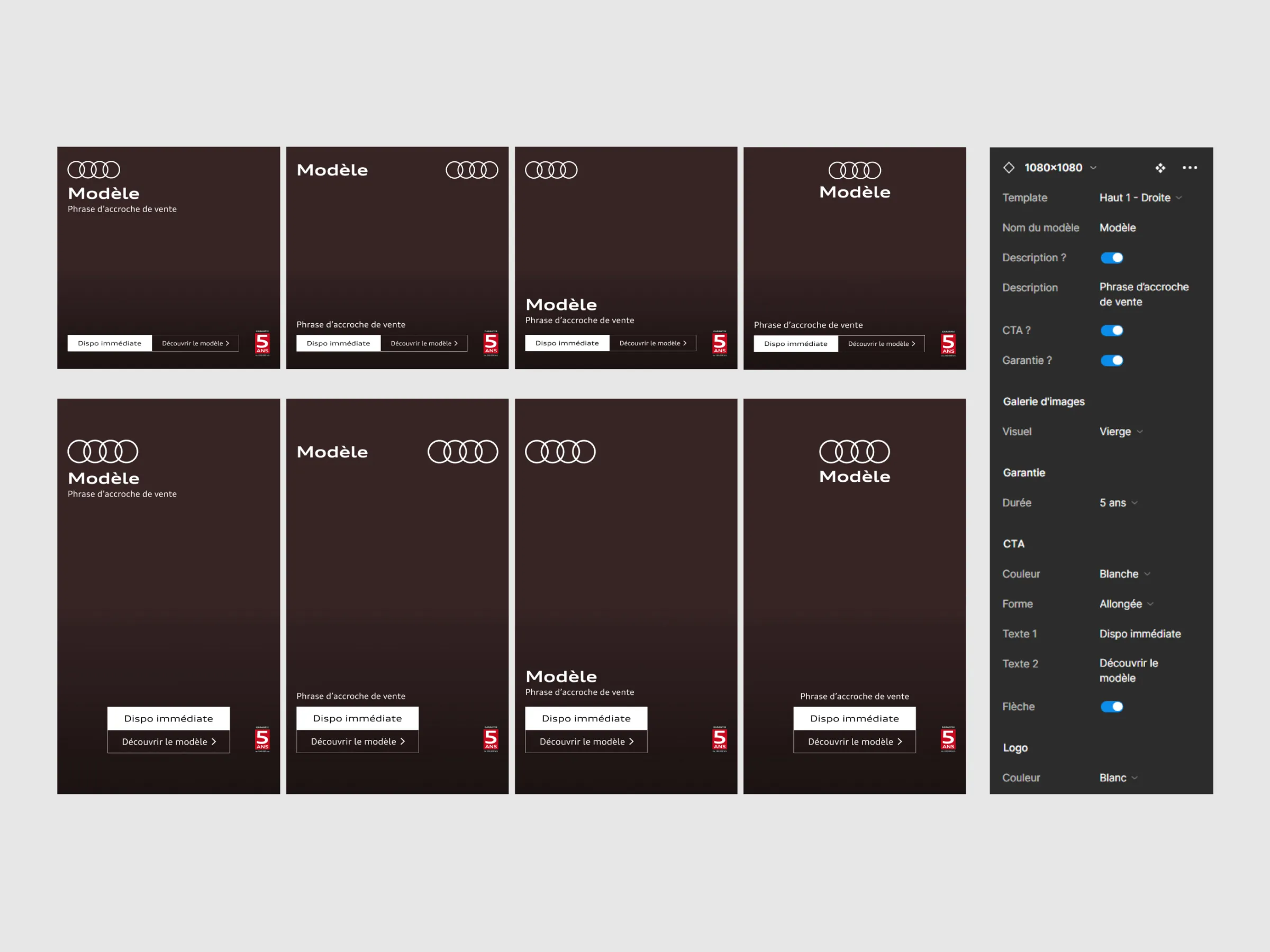Click the Audi rings logo in centered tall banner
This screenshot has height=952, width=1270.
pos(854,452)
